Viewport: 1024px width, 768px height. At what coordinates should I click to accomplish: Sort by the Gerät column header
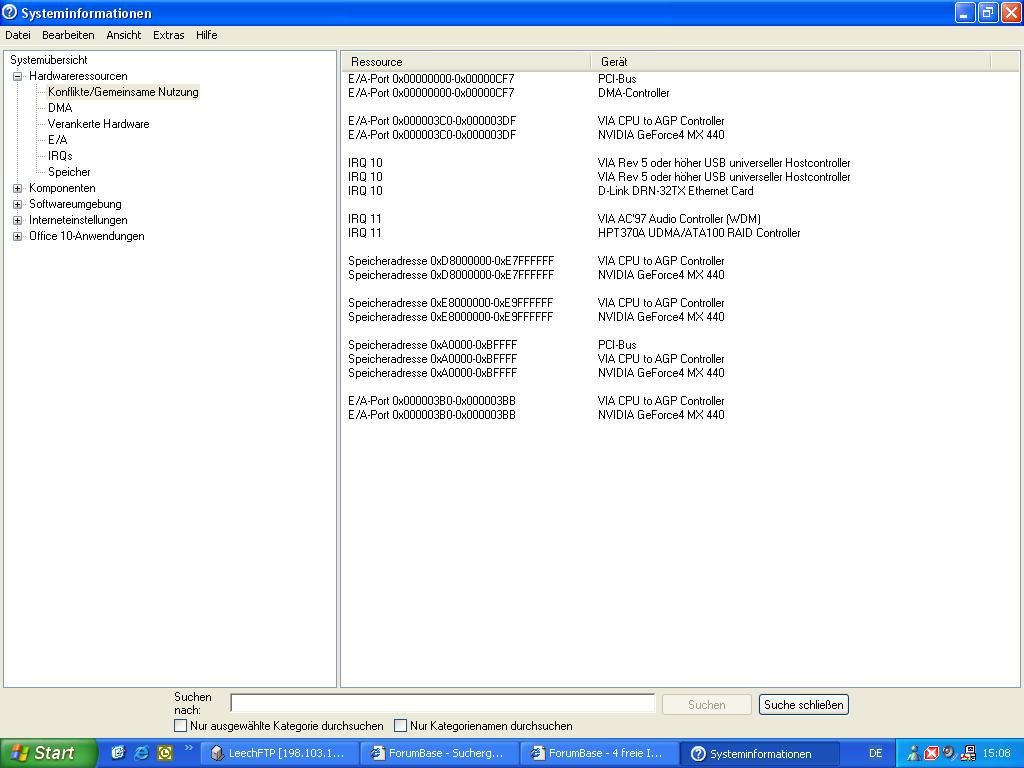point(790,62)
